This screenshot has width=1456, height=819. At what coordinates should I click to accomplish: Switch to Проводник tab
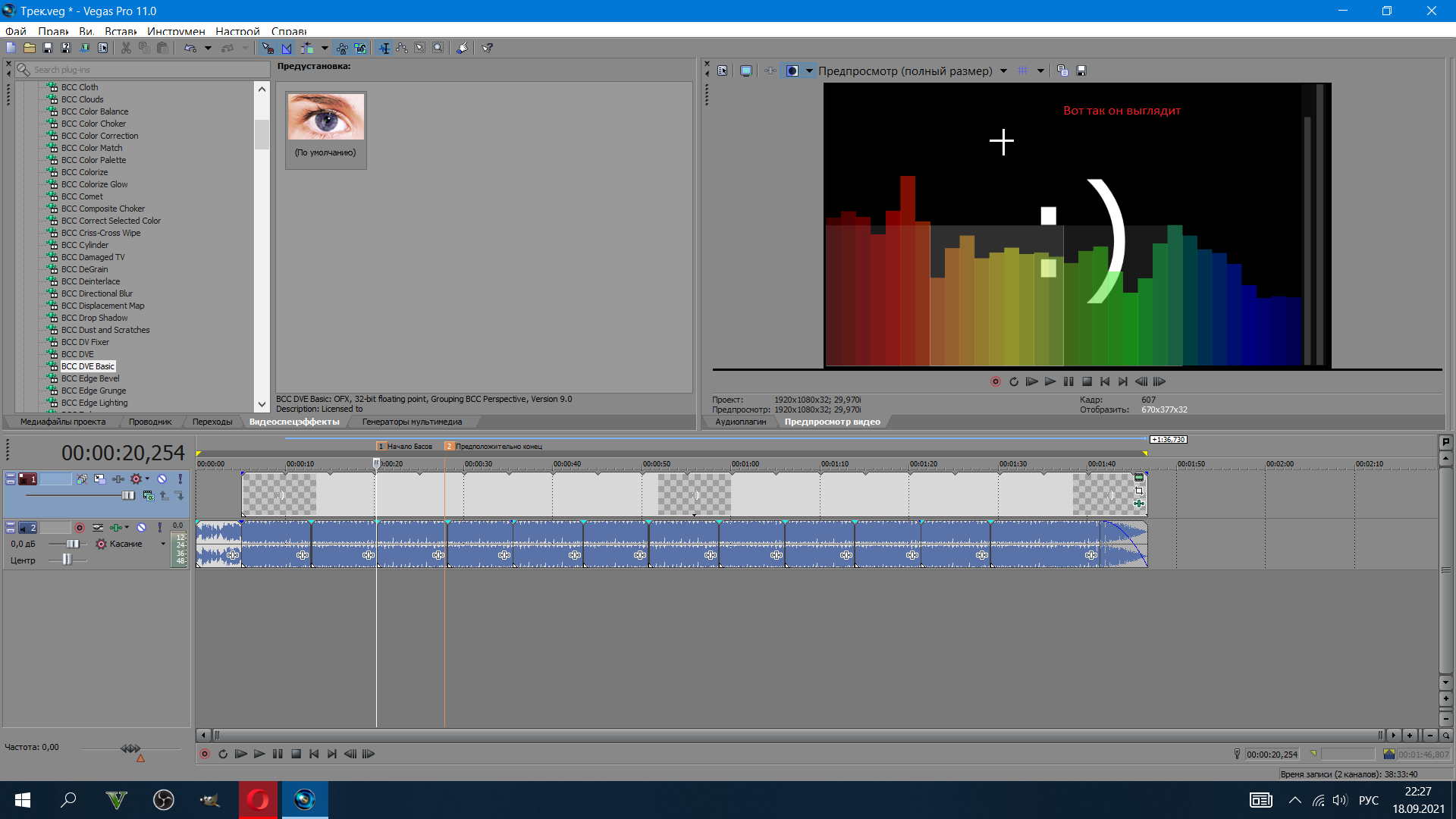(150, 422)
